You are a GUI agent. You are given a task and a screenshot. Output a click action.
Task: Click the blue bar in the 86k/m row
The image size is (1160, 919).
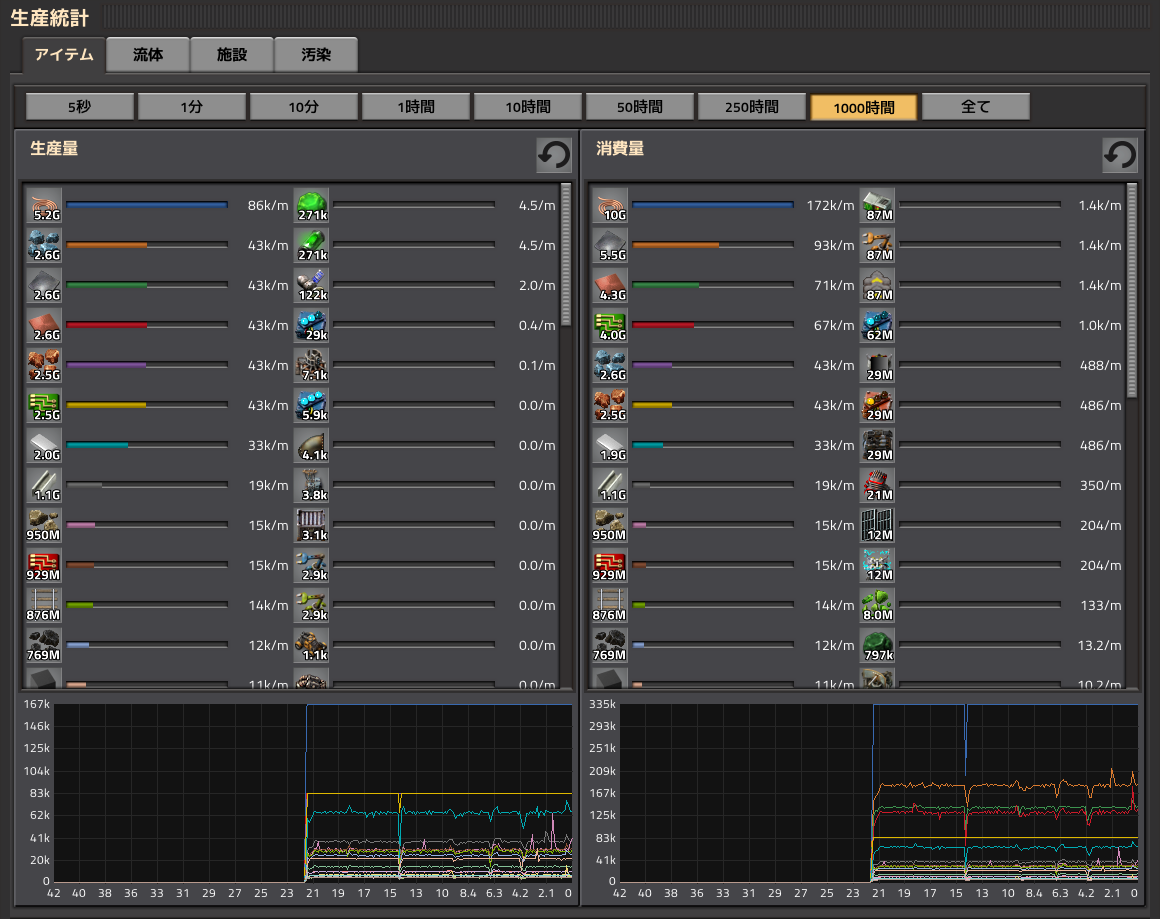146,205
